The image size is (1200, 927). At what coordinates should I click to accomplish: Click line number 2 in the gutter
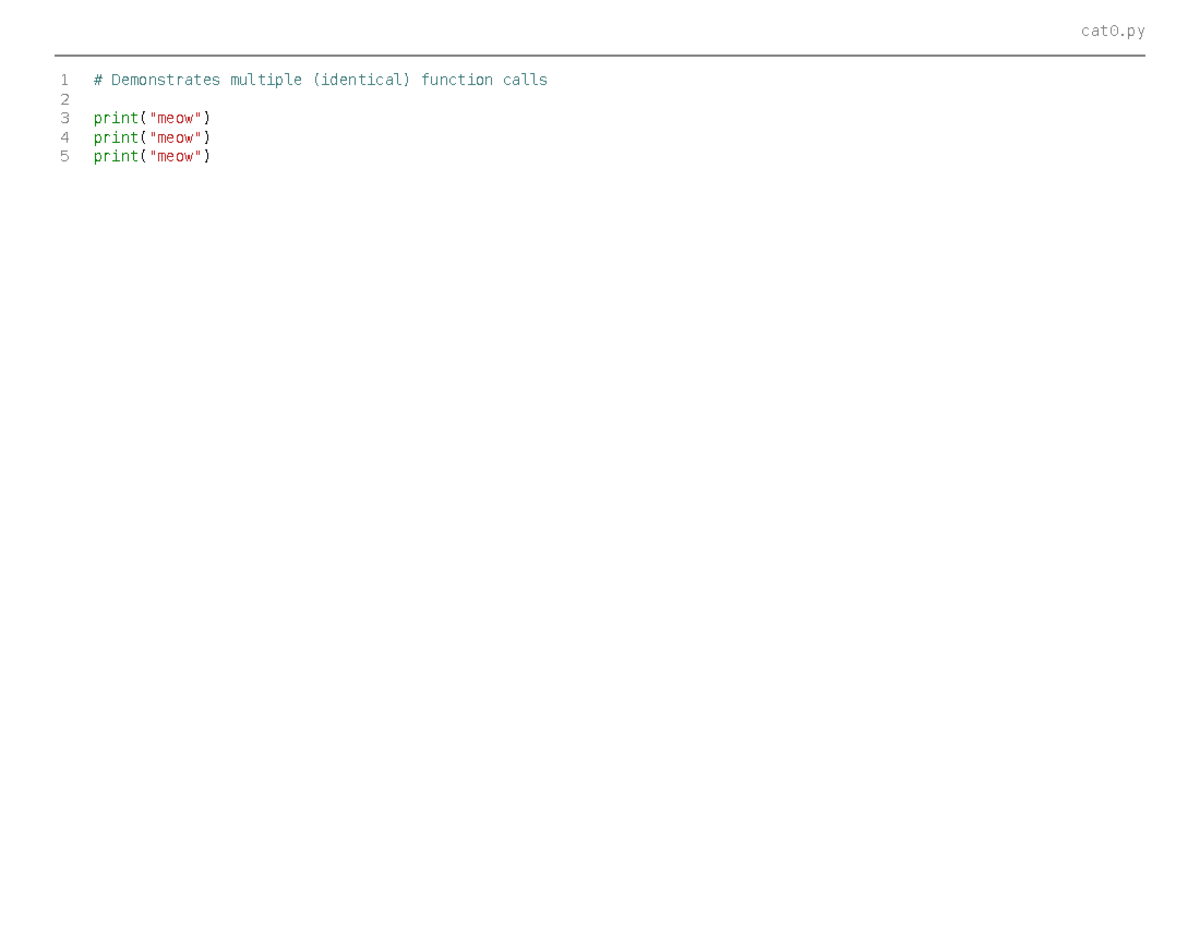coord(65,98)
